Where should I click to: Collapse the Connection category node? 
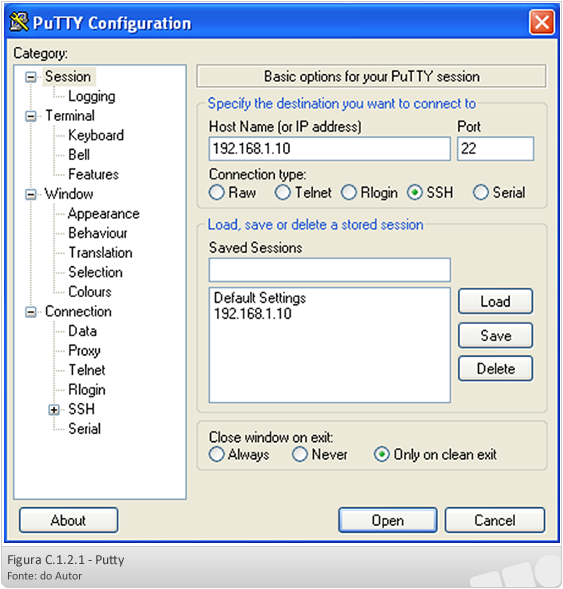pyautogui.click(x=31, y=312)
